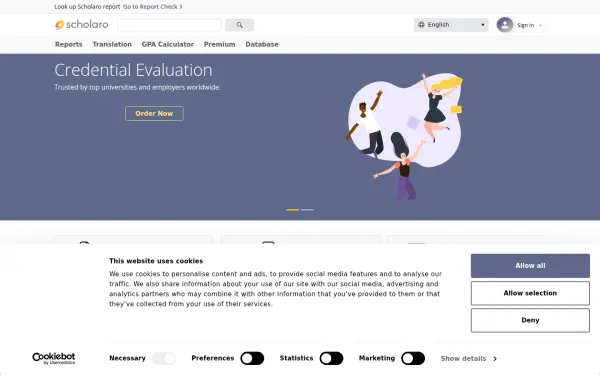Click the Order Now button
Screen dimensions: 600x375
154,113
